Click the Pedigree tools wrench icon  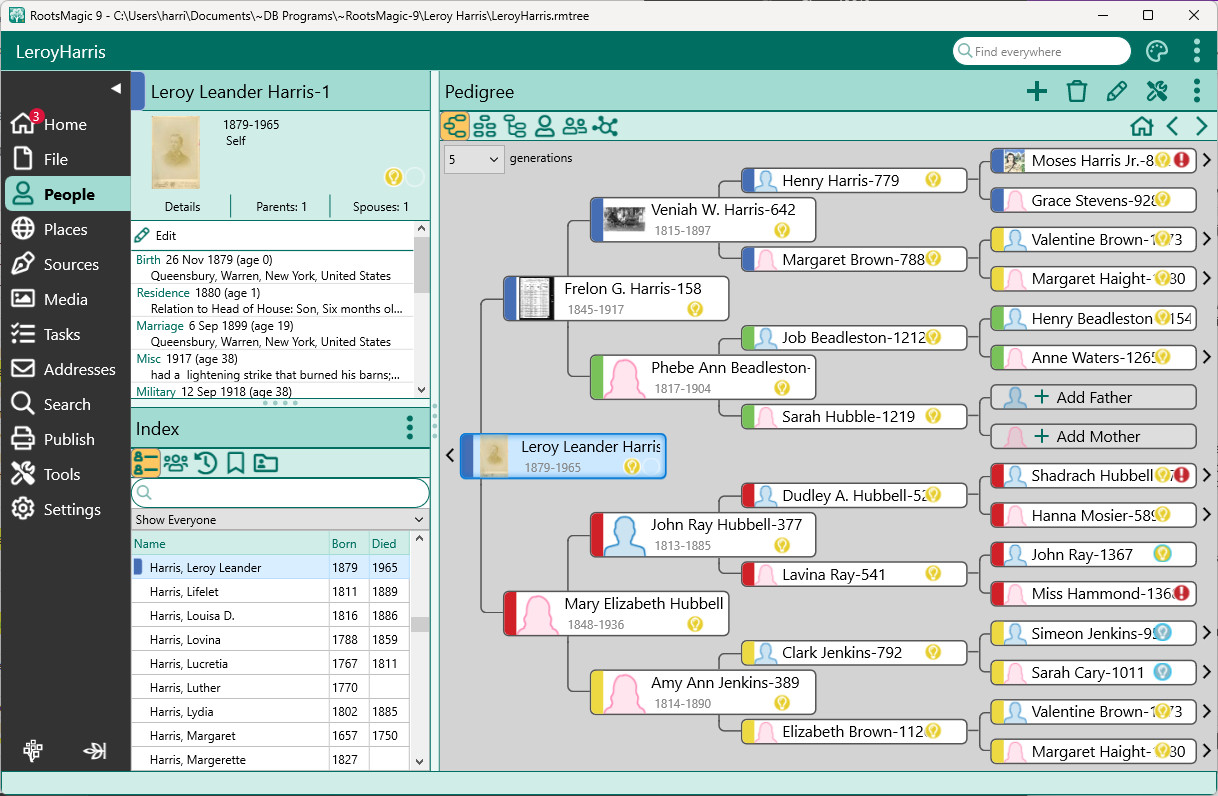click(x=1157, y=92)
